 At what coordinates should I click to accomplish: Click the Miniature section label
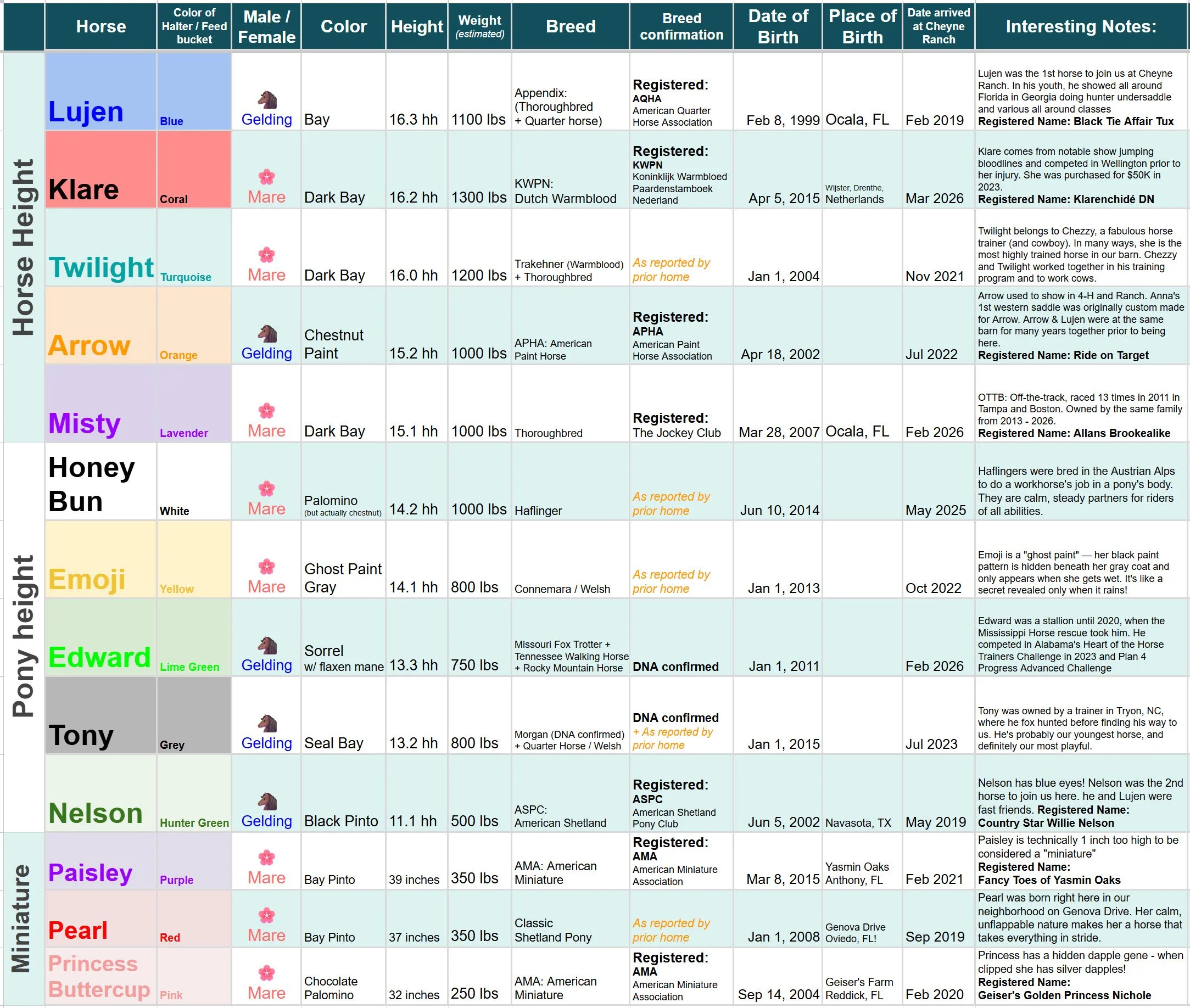coord(22,919)
